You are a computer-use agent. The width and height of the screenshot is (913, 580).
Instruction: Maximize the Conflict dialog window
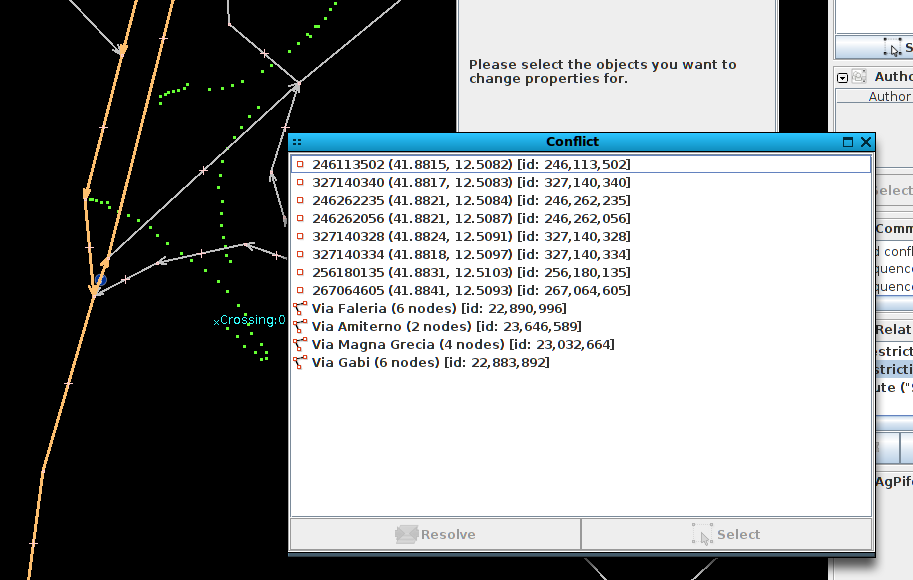[848, 142]
